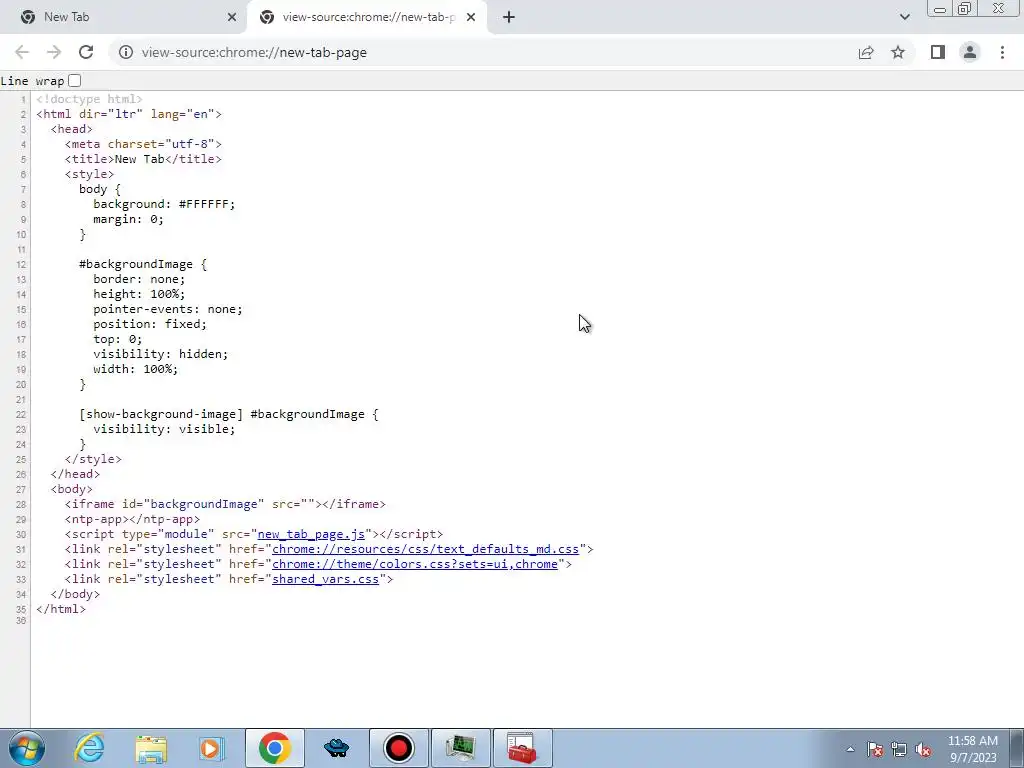Click the browser forward arrow

point(54,52)
